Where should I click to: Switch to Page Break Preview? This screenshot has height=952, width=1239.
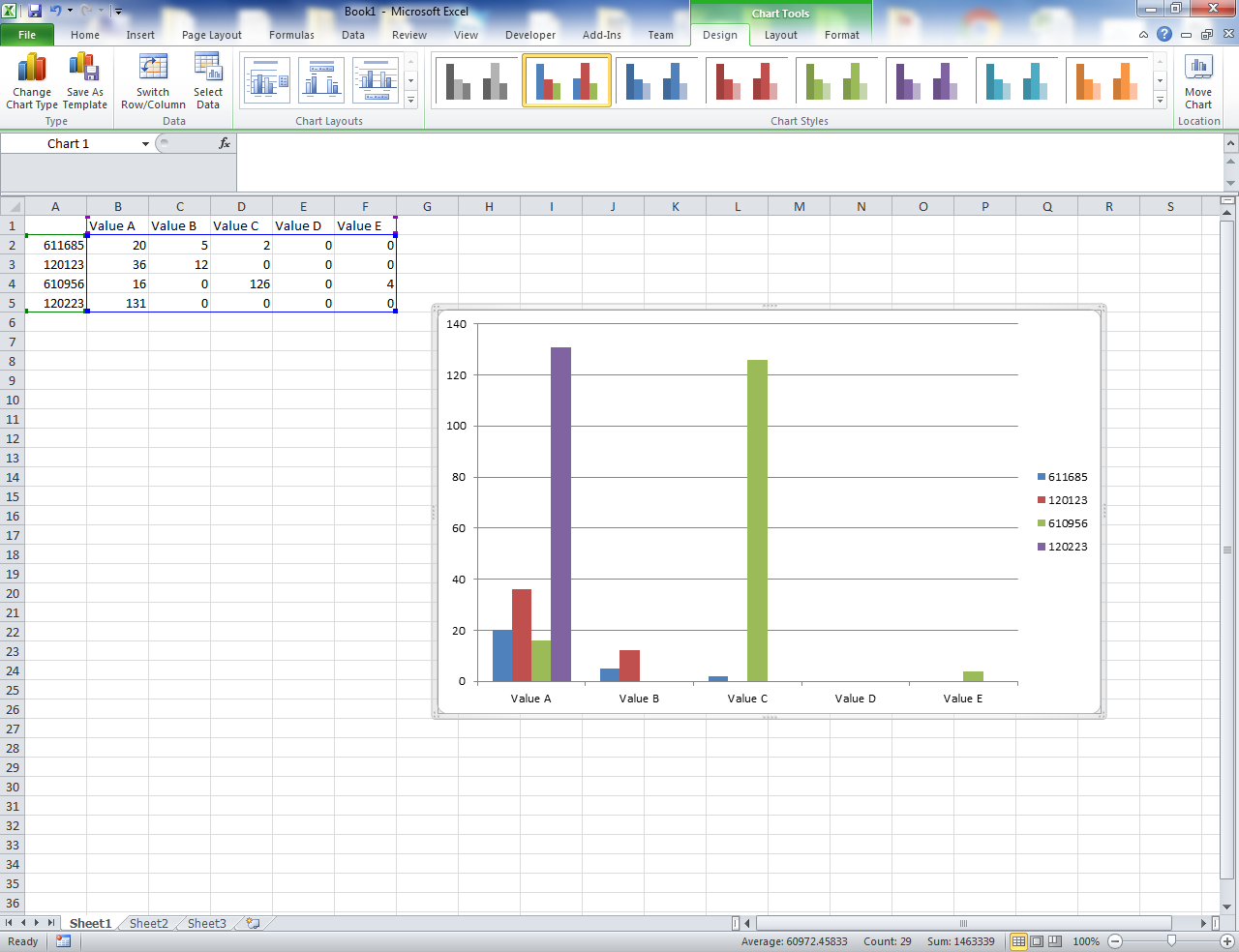(x=1055, y=941)
